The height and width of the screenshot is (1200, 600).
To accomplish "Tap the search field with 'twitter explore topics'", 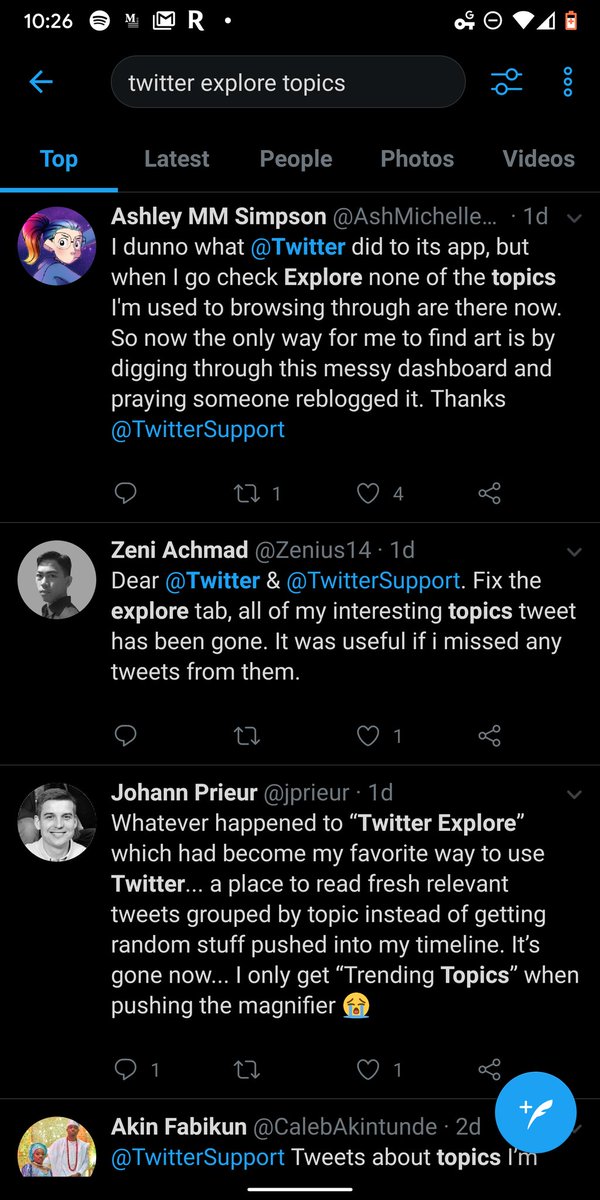I will click(288, 82).
